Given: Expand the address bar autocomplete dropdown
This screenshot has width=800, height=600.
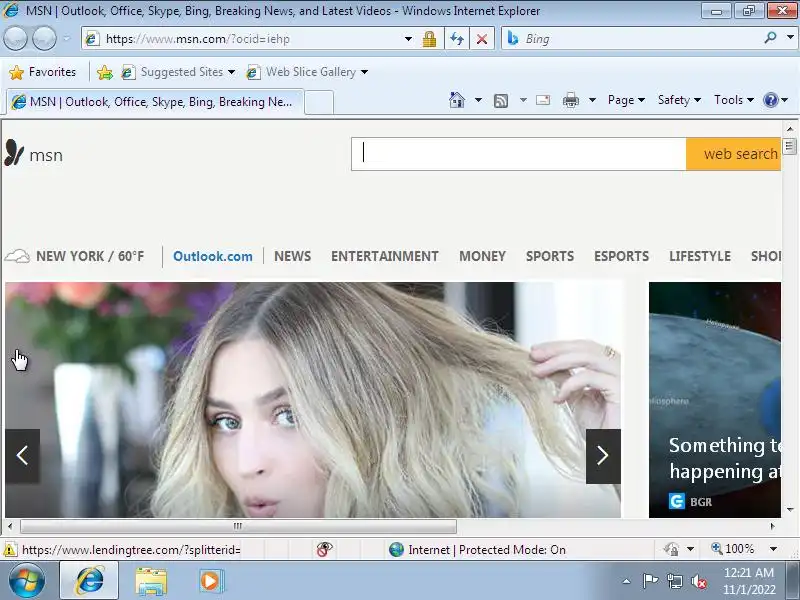Looking at the screenshot, I should tap(408, 39).
